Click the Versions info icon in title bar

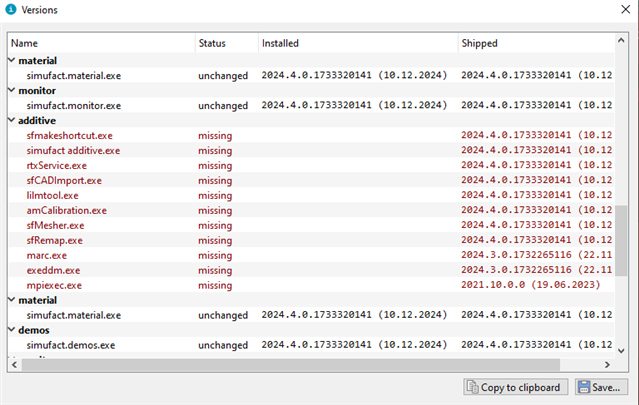(11, 9)
